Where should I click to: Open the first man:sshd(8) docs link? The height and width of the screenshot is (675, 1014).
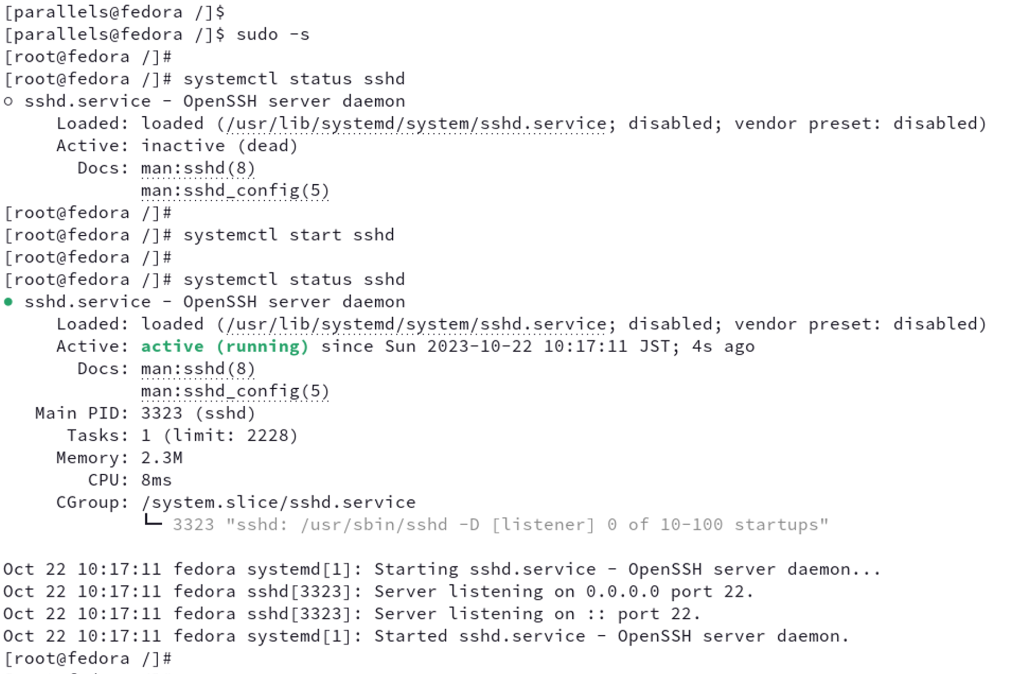click(198, 169)
